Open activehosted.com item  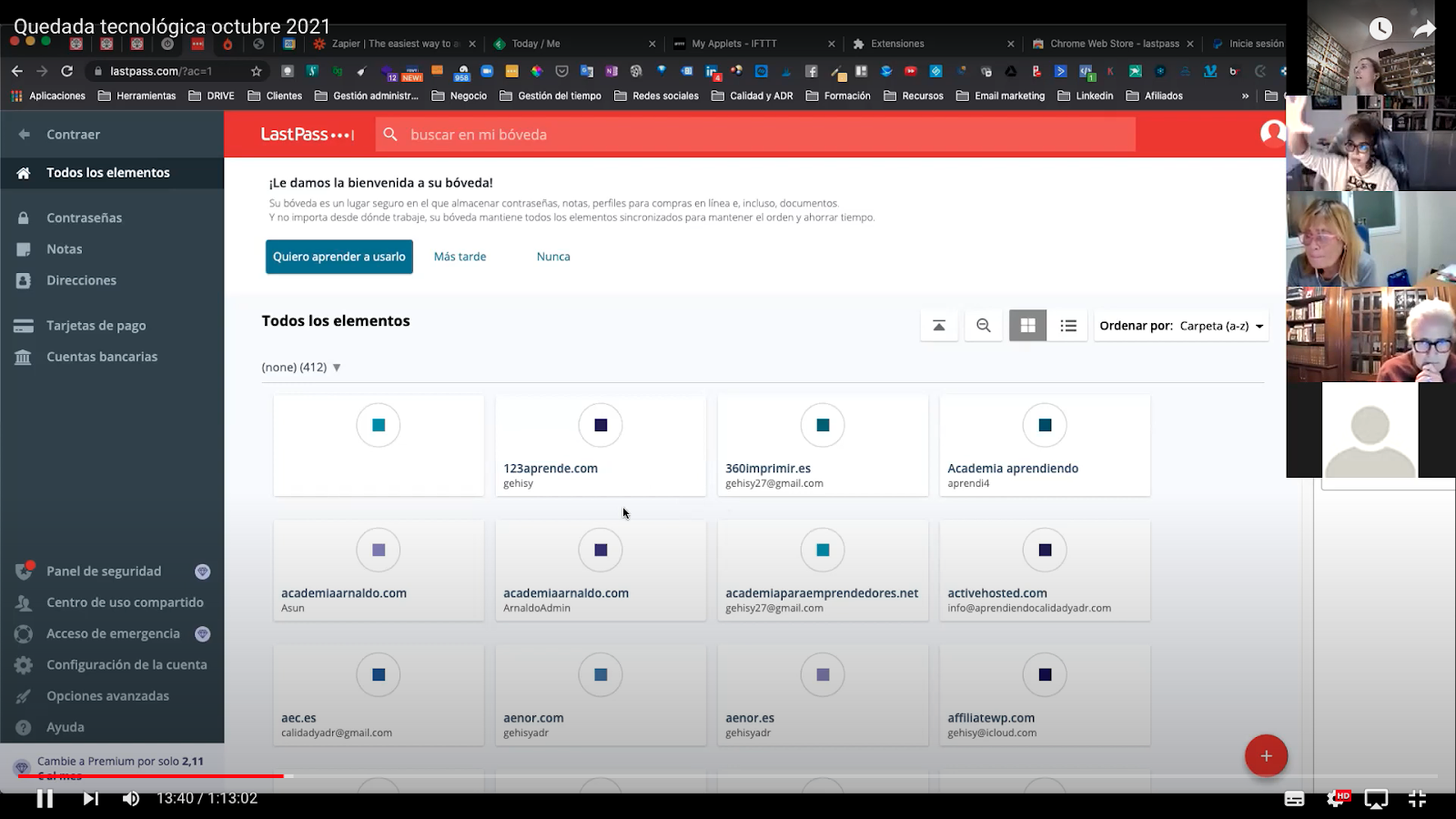point(1045,571)
